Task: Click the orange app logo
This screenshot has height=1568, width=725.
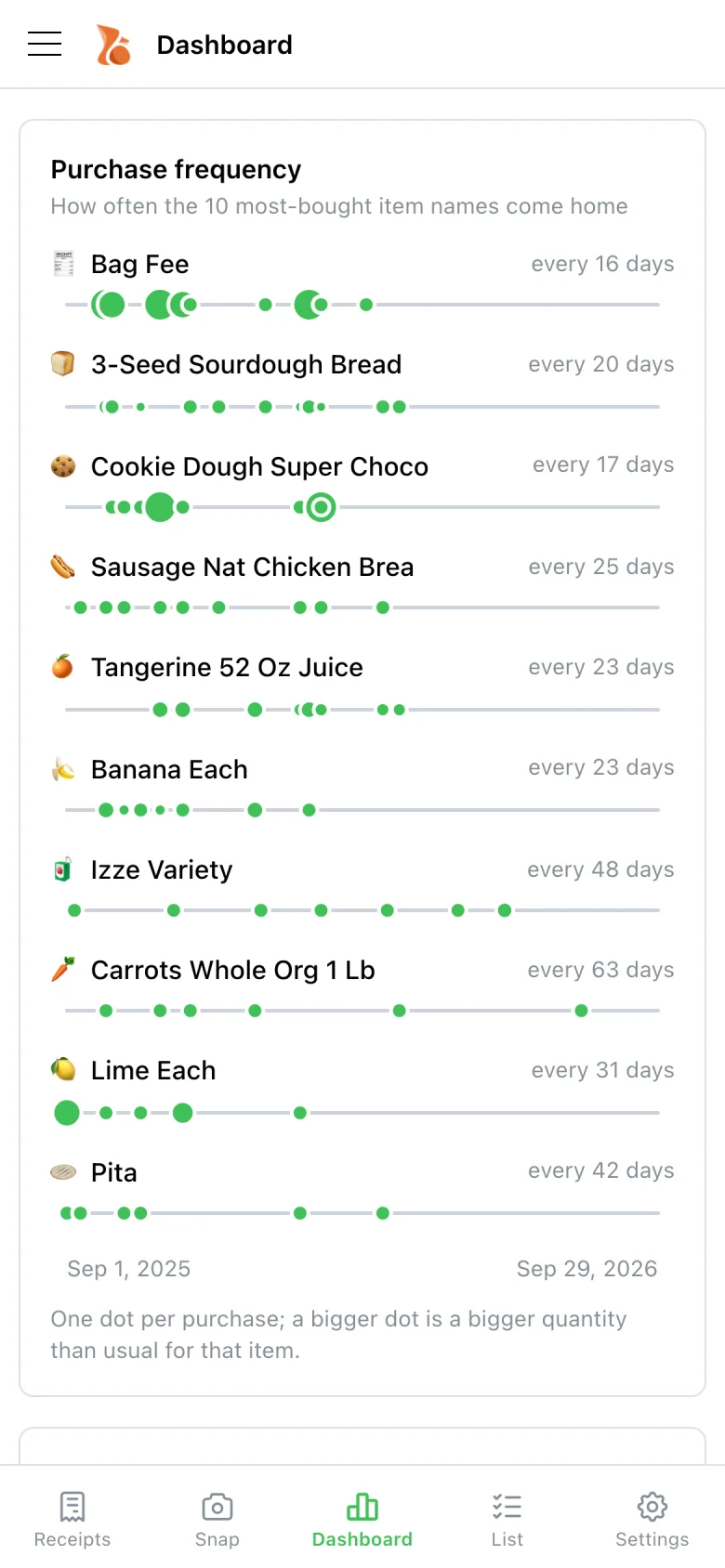Action: 113,45
